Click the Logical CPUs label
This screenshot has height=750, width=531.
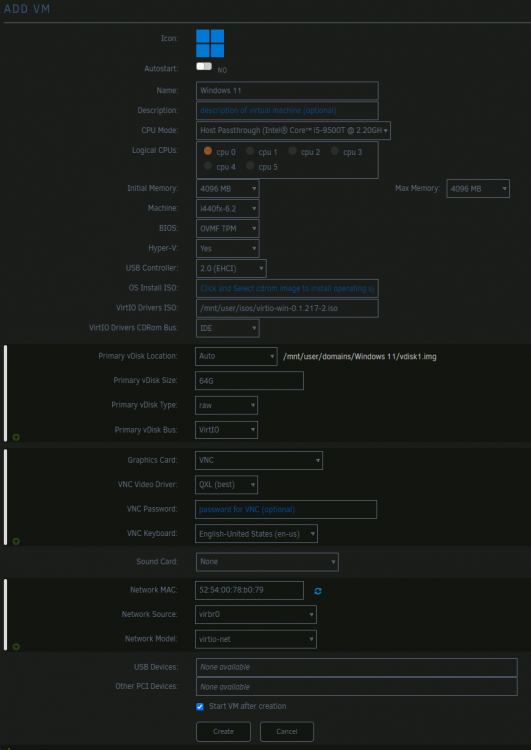[x=155, y=150]
